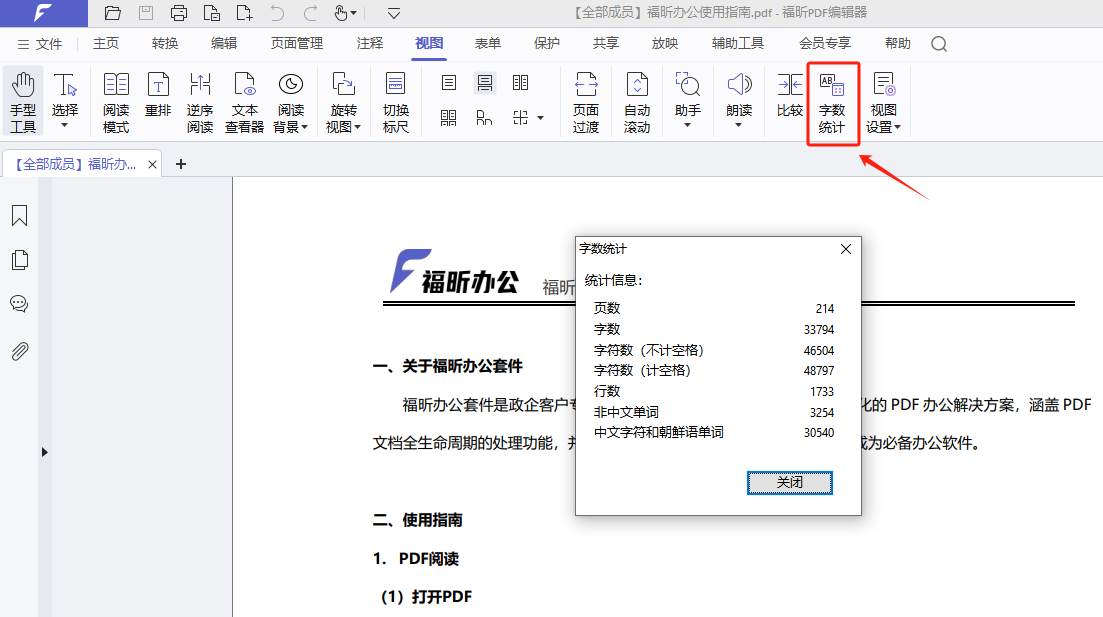Start Auto Scroll (自动滚动)
The image size is (1103, 617).
(x=637, y=103)
